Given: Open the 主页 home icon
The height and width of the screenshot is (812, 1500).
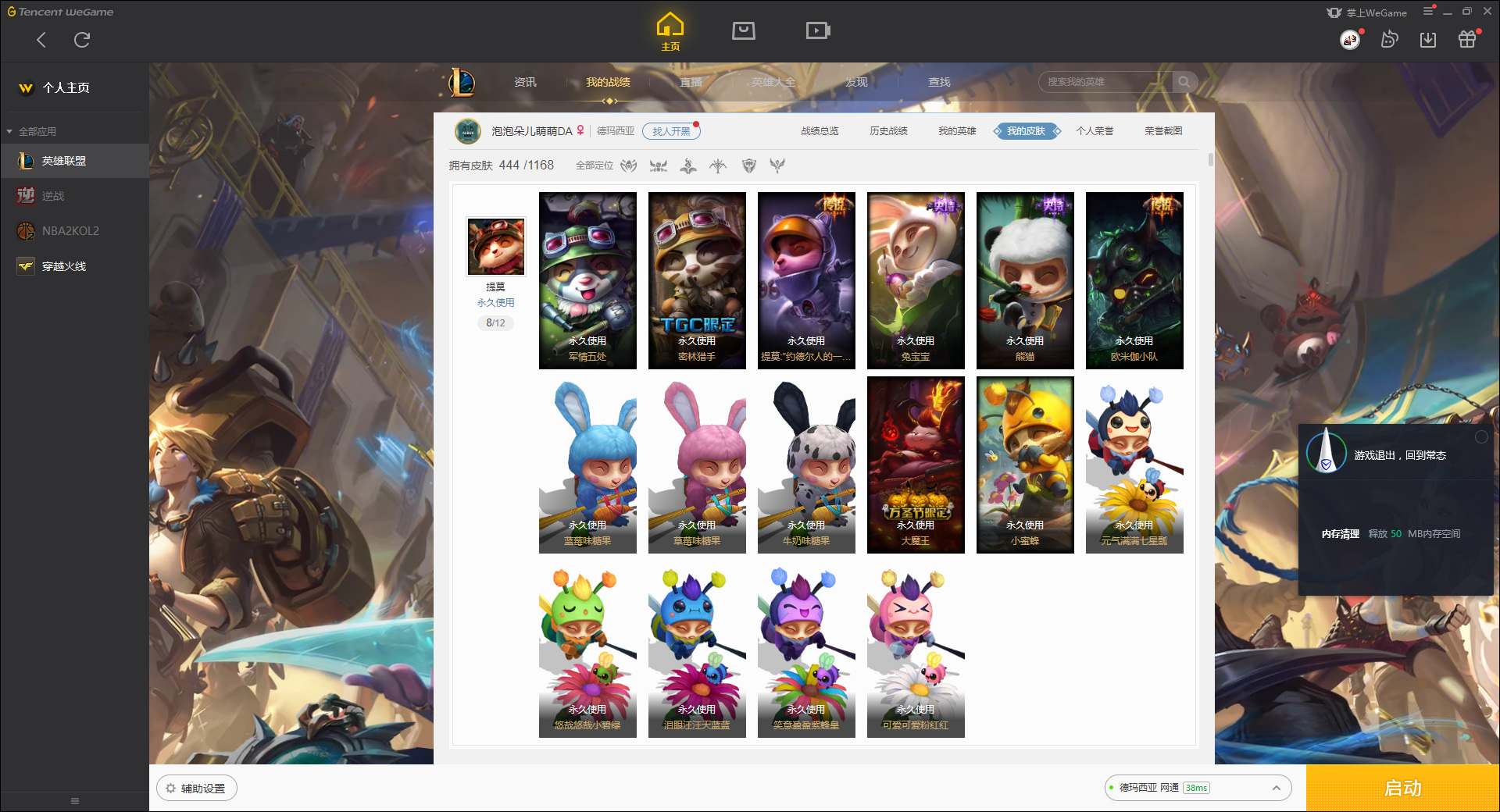Looking at the screenshot, I should pyautogui.click(x=670, y=31).
